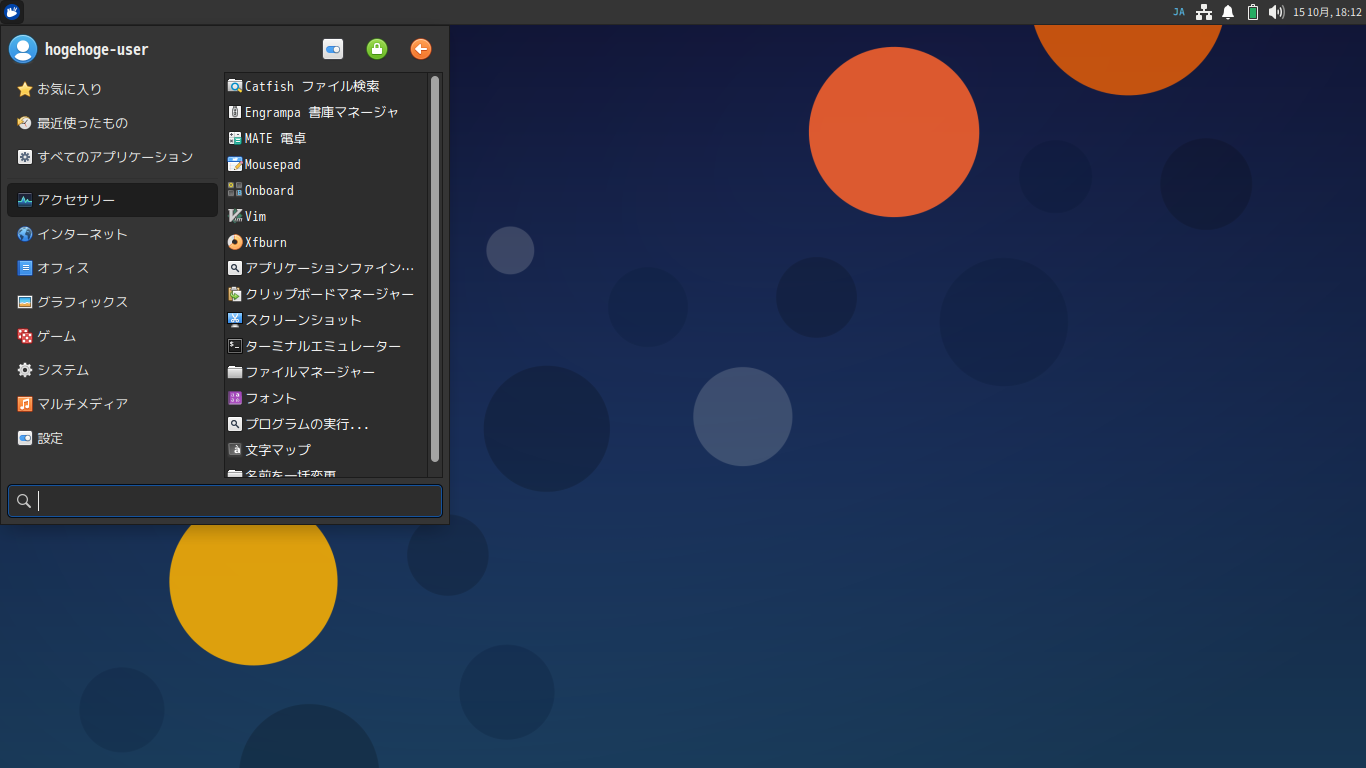Click the settings toggle icon near the username

pos(332,48)
